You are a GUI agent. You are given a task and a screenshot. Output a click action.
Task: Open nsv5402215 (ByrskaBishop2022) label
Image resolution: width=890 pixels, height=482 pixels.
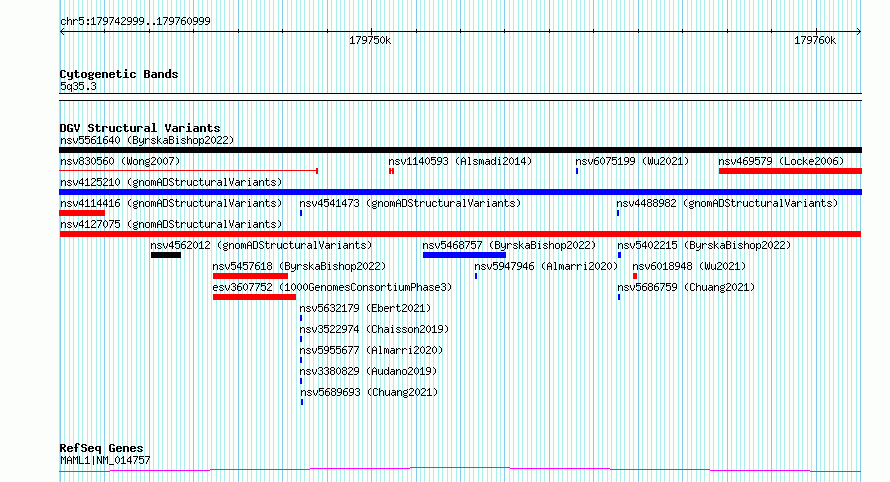[x=704, y=245]
